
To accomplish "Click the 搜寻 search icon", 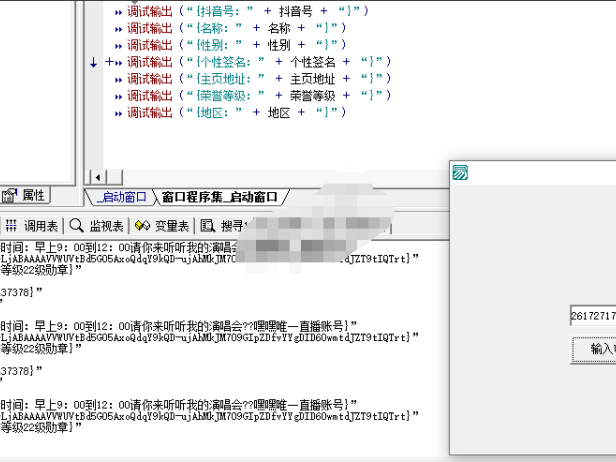I will coord(208,226).
